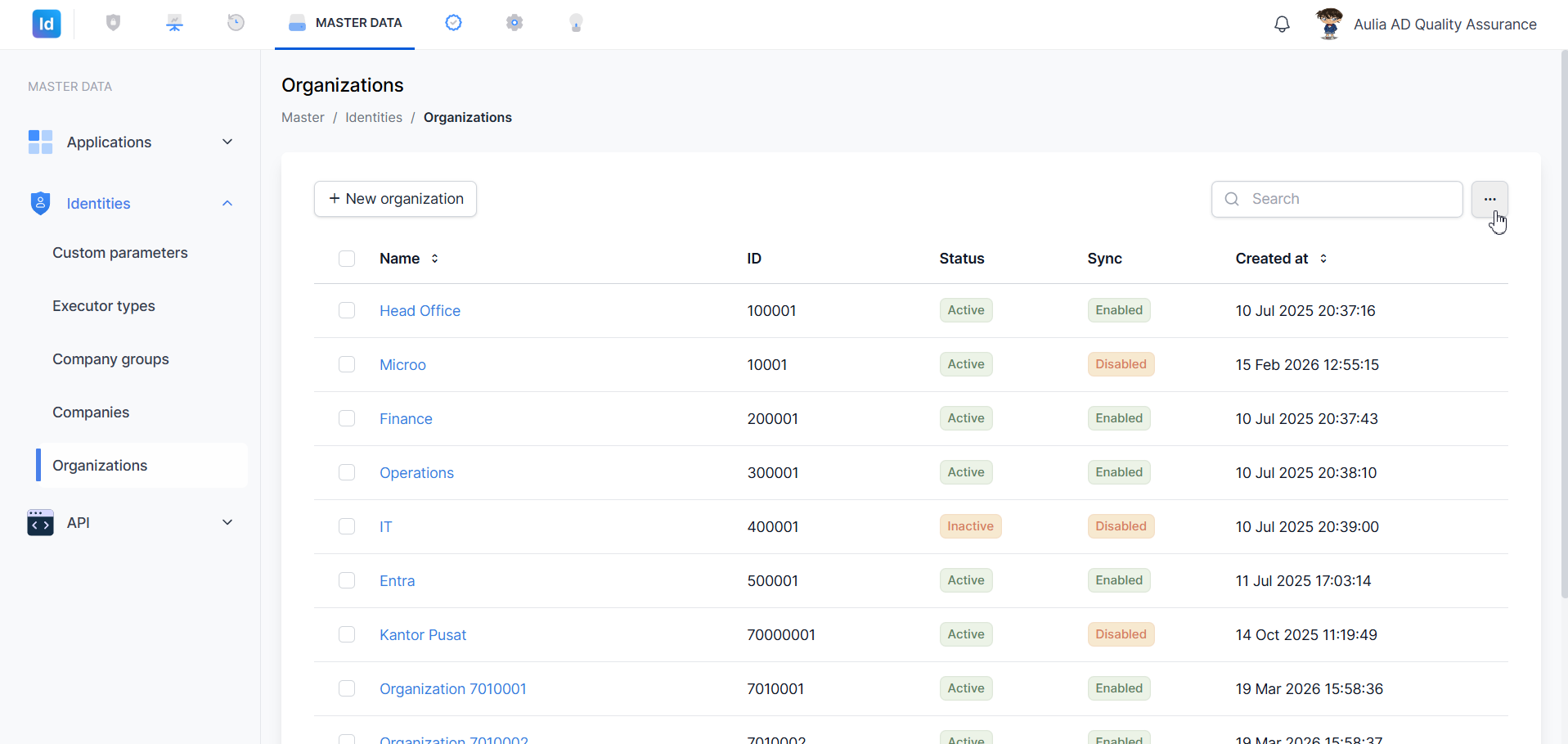Open the gear settings icon in top navigation
The height and width of the screenshot is (744, 1568).
click(x=514, y=23)
